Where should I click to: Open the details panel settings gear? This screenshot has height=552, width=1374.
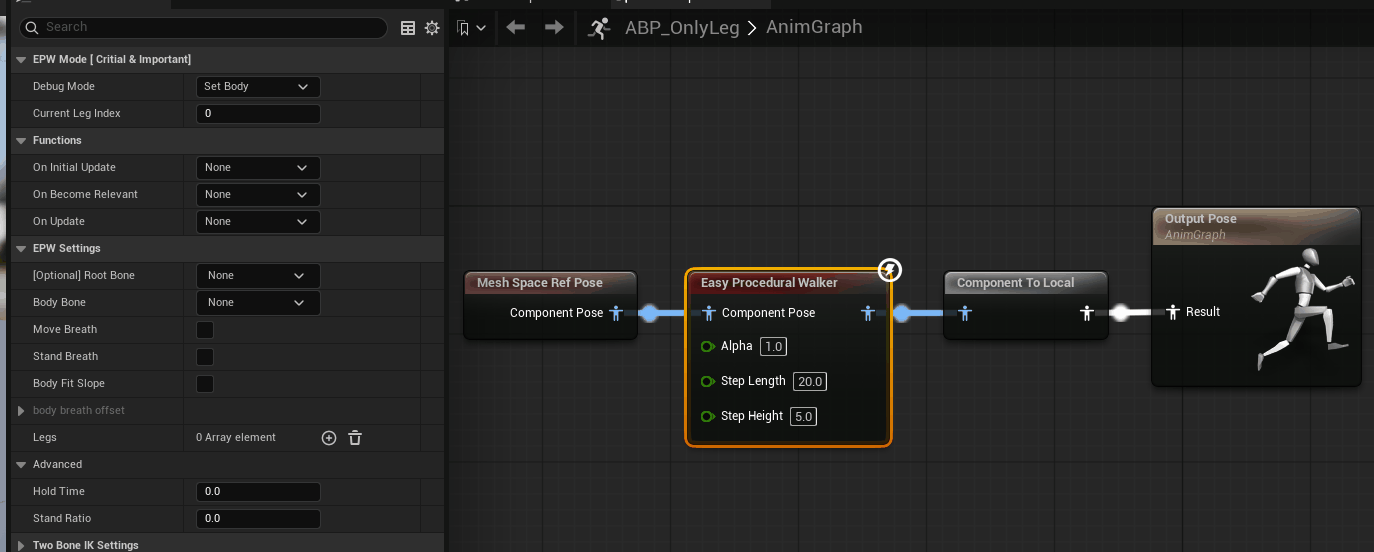point(432,28)
